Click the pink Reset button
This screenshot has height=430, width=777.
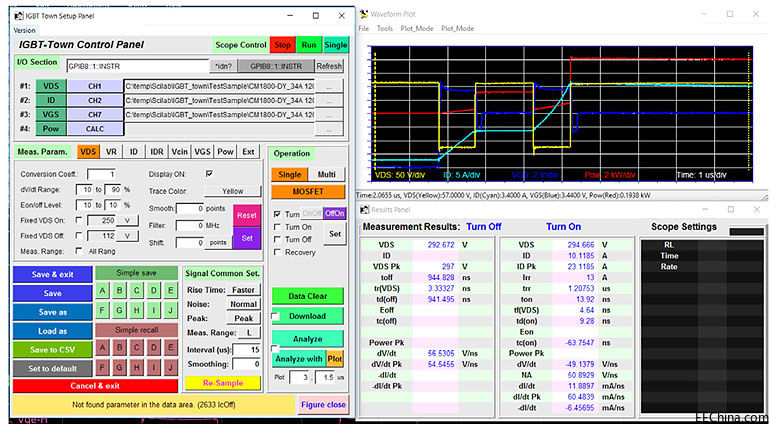click(x=247, y=215)
